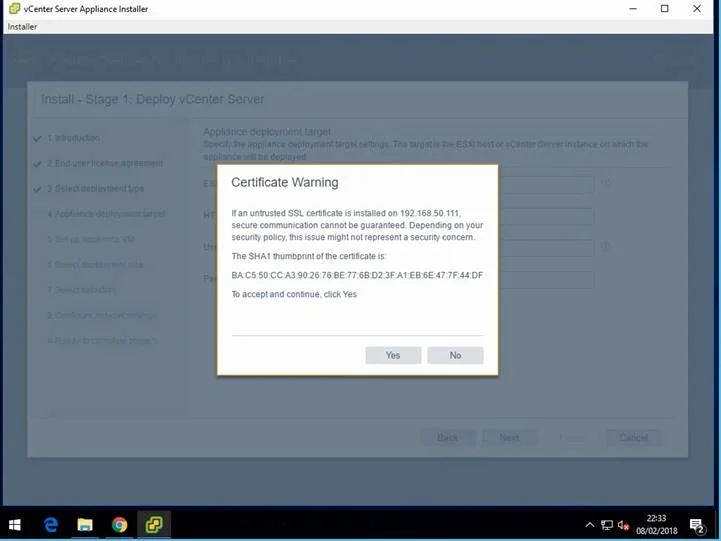Image resolution: width=721 pixels, height=541 pixels.
Task: Minimize the vCenter Installer window
Action: (x=633, y=8)
